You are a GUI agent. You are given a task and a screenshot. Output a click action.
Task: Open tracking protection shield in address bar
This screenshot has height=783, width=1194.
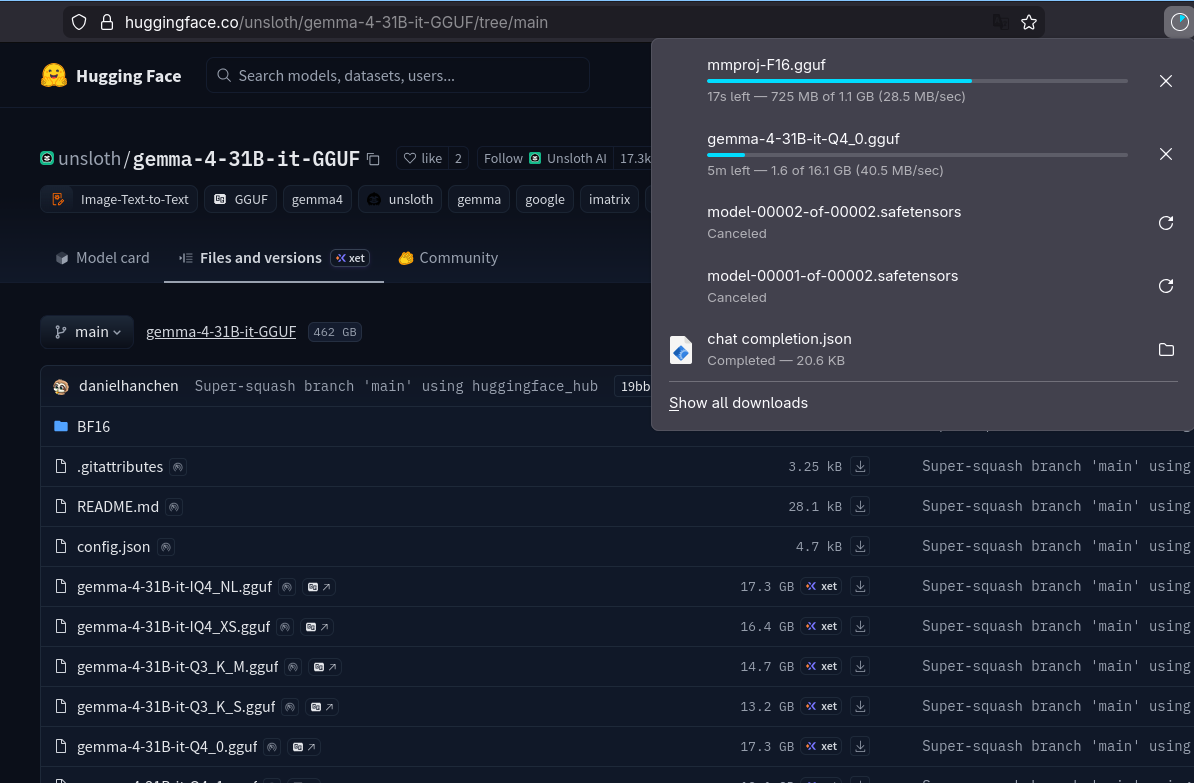[79, 22]
